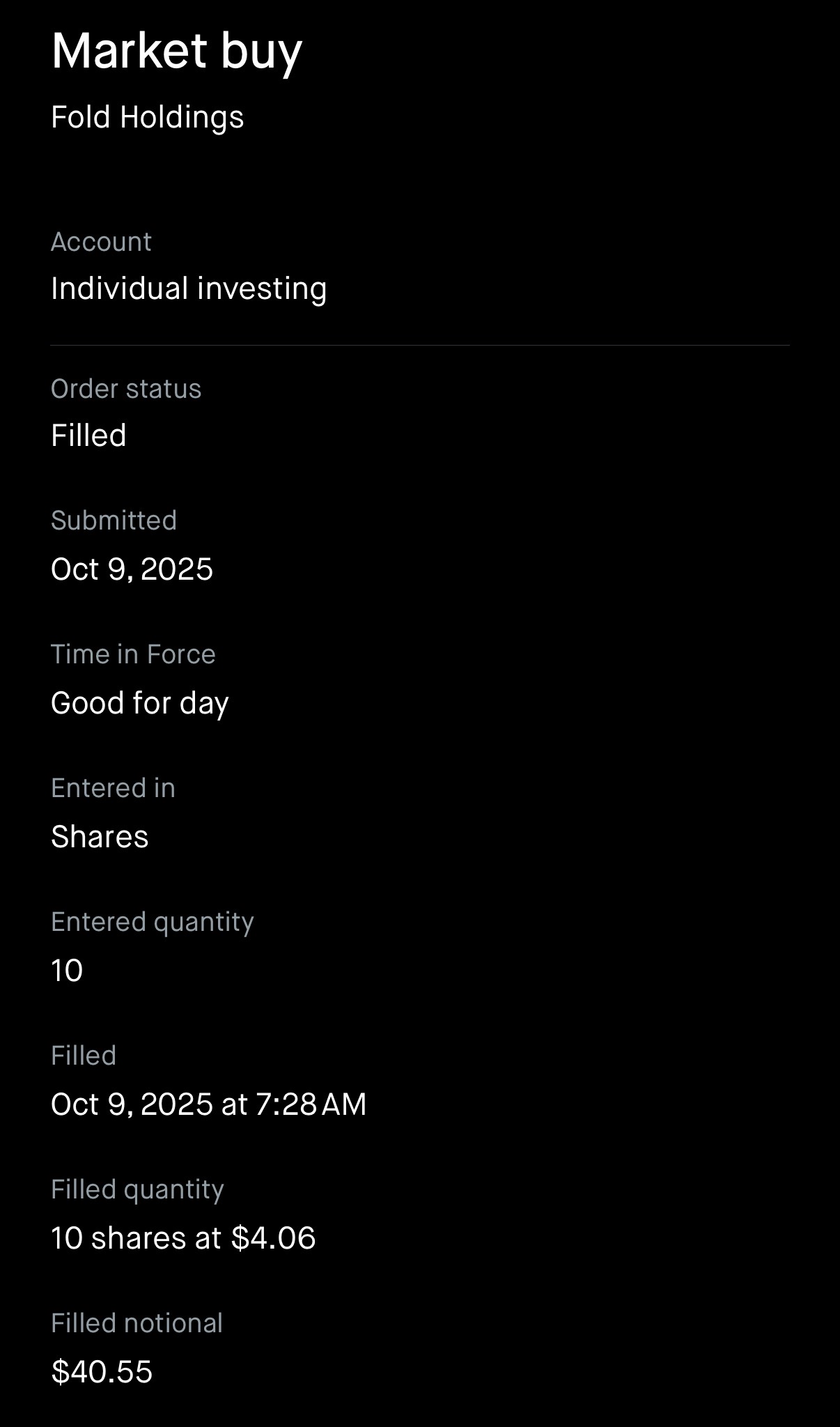This screenshot has width=840, height=1427.
Task: Click the Filled label above the fill time
Action: pyautogui.click(x=84, y=1056)
